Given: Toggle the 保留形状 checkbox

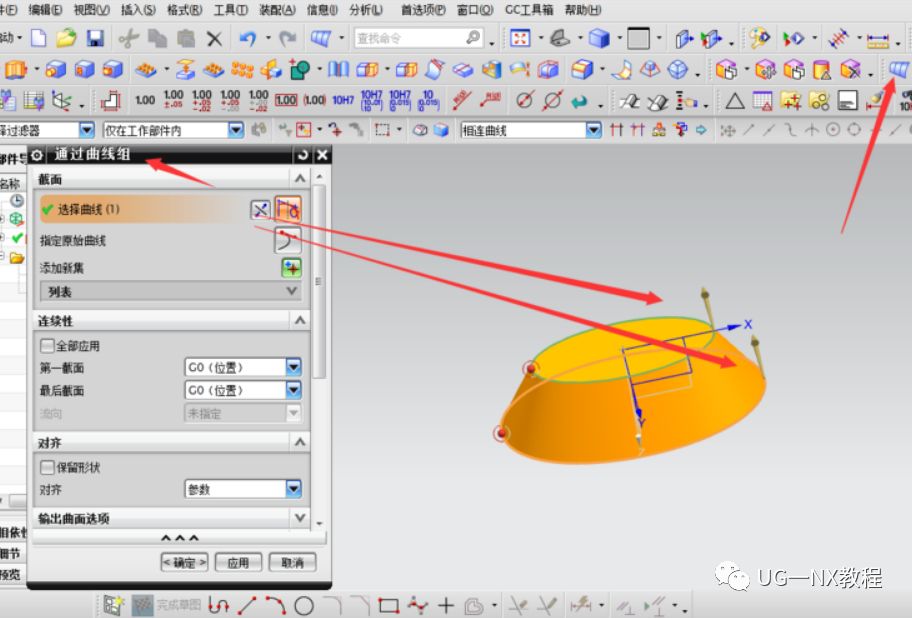Looking at the screenshot, I should click(47, 467).
